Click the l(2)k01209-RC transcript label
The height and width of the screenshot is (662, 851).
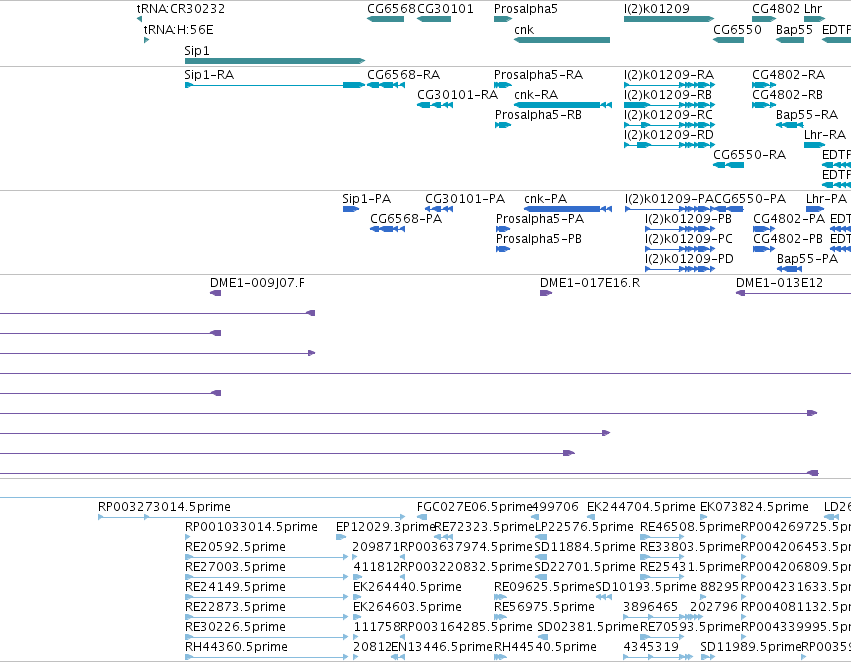[x=669, y=115]
